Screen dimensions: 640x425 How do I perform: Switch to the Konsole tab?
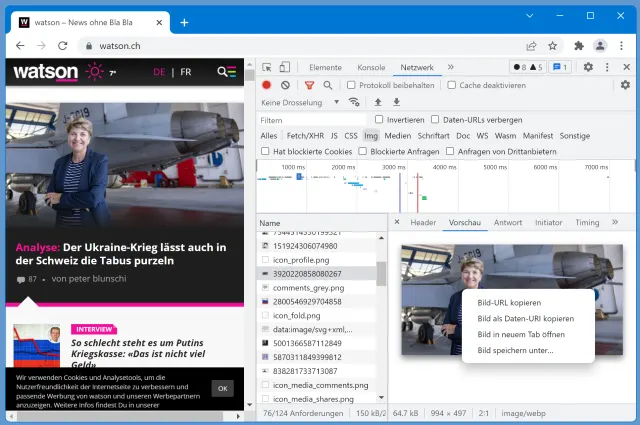point(371,67)
